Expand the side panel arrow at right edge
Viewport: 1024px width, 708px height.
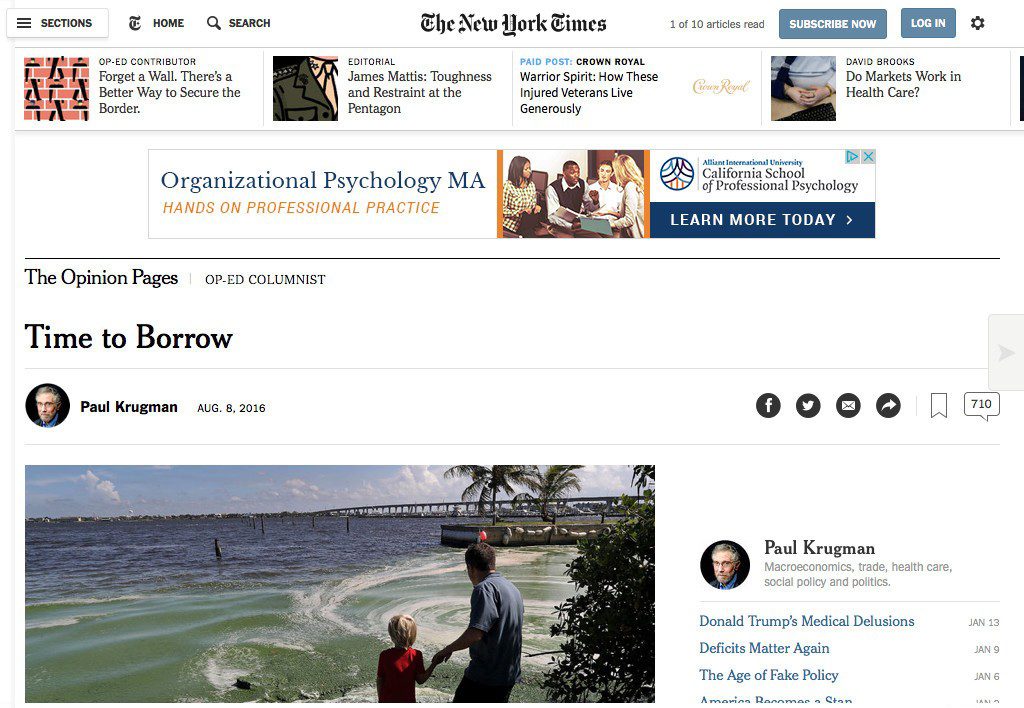click(1006, 353)
